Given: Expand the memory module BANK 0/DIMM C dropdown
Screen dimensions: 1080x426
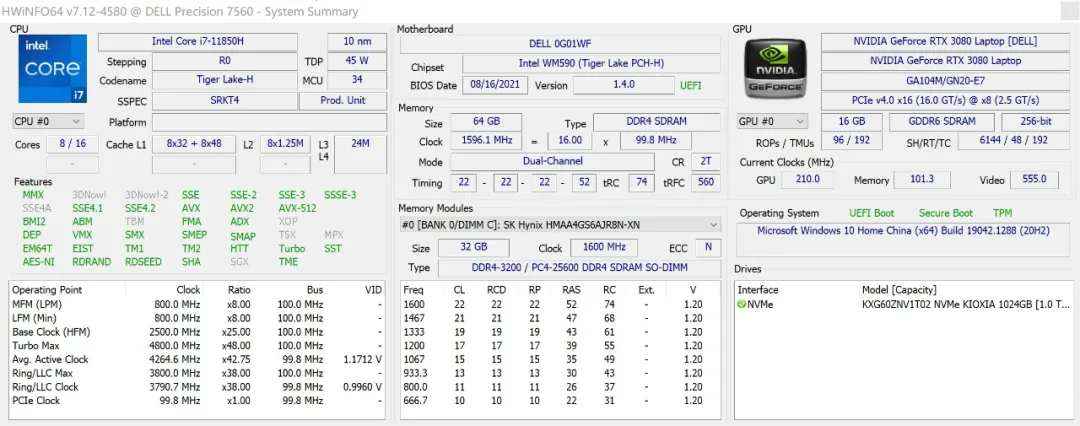Looking at the screenshot, I should (560, 225).
